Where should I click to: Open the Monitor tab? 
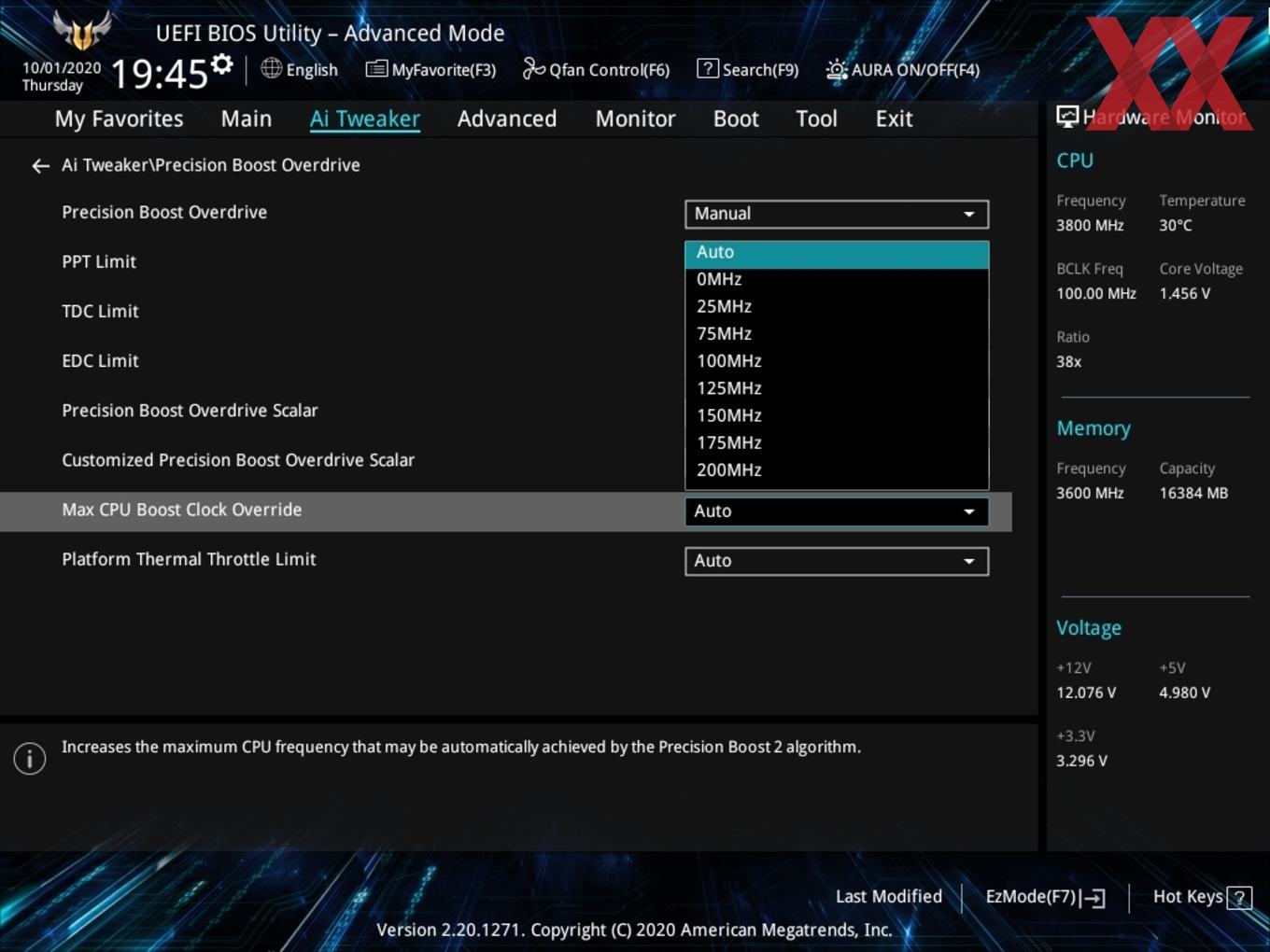[635, 119]
